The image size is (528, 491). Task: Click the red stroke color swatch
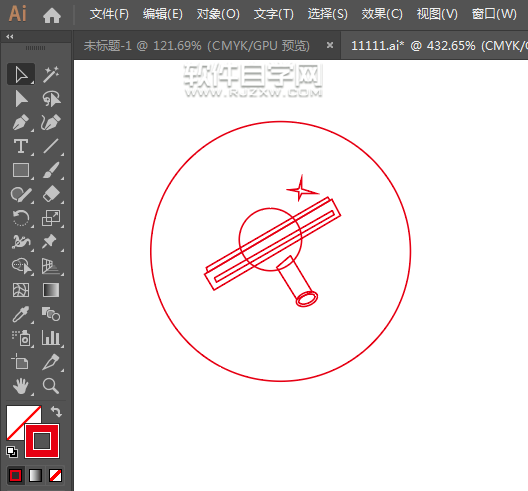[x=42, y=441]
